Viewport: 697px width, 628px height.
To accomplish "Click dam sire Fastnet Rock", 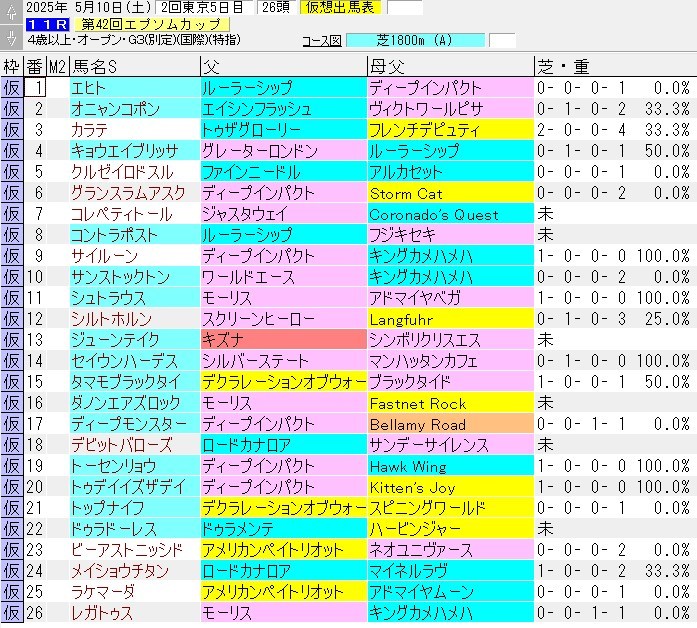I will pos(451,403).
